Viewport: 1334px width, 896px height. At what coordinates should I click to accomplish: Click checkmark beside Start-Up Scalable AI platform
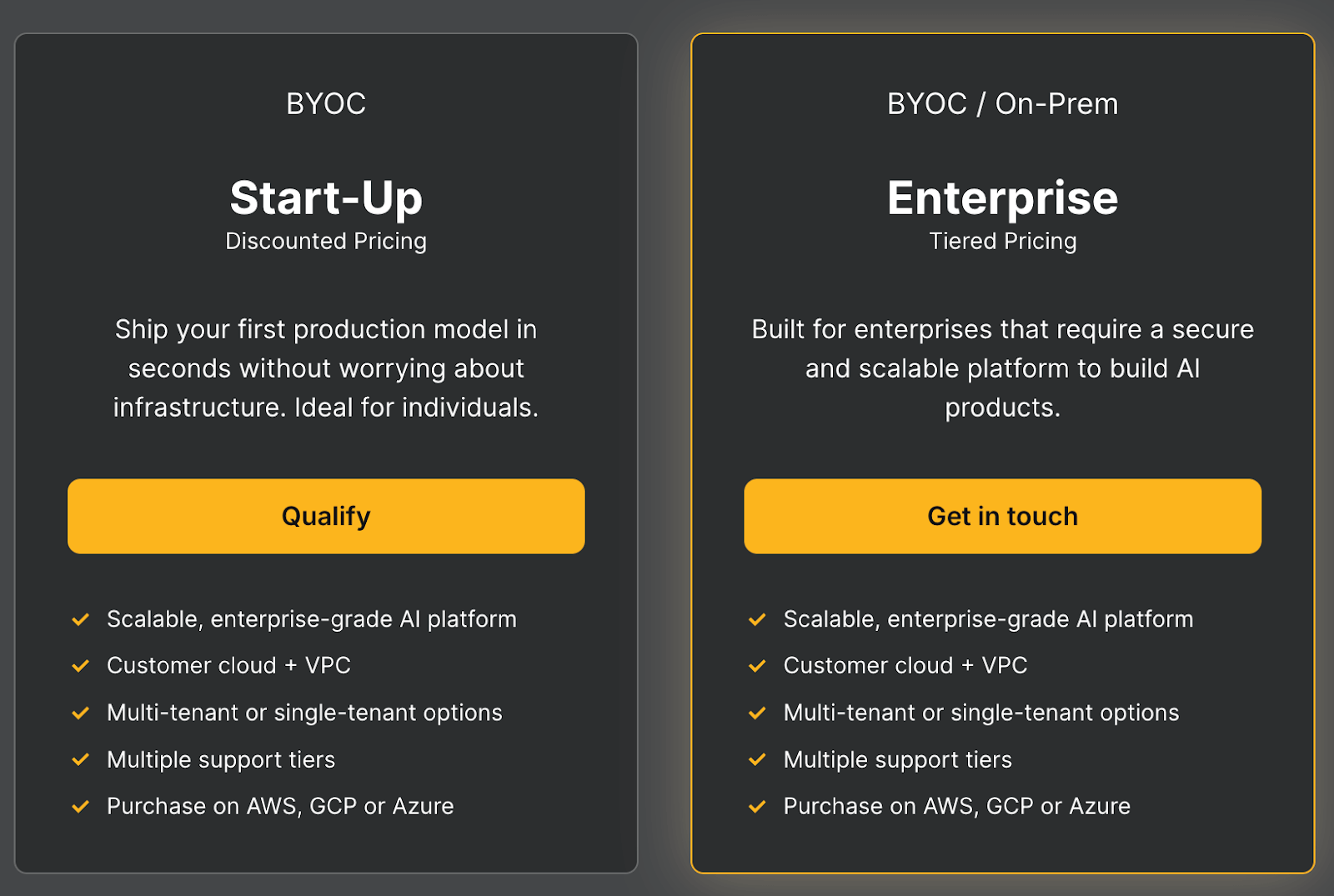coord(81,619)
